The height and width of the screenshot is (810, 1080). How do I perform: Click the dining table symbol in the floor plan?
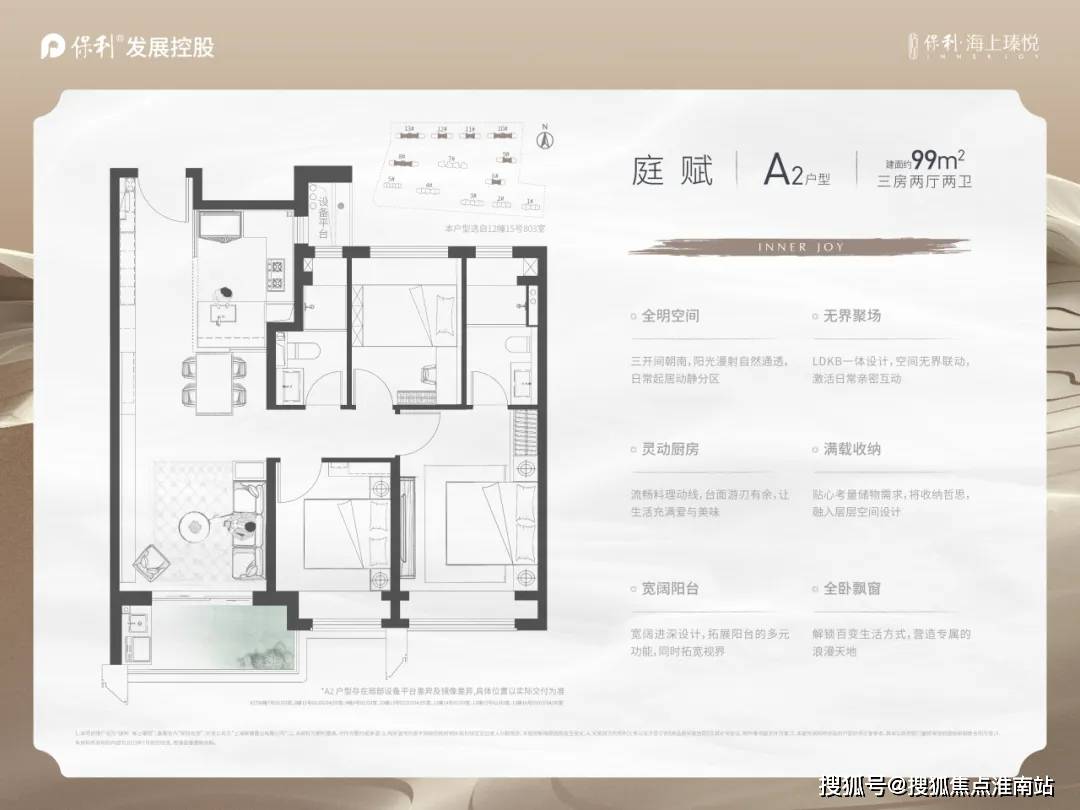(x=215, y=384)
